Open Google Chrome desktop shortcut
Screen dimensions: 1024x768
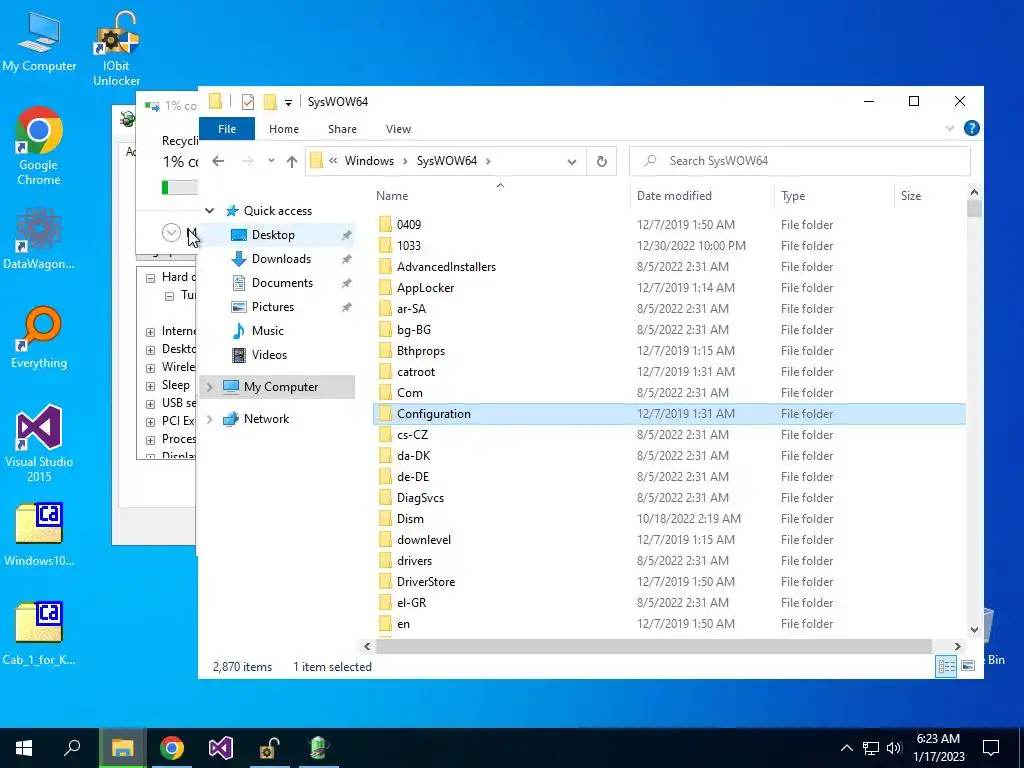click(39, 146)
